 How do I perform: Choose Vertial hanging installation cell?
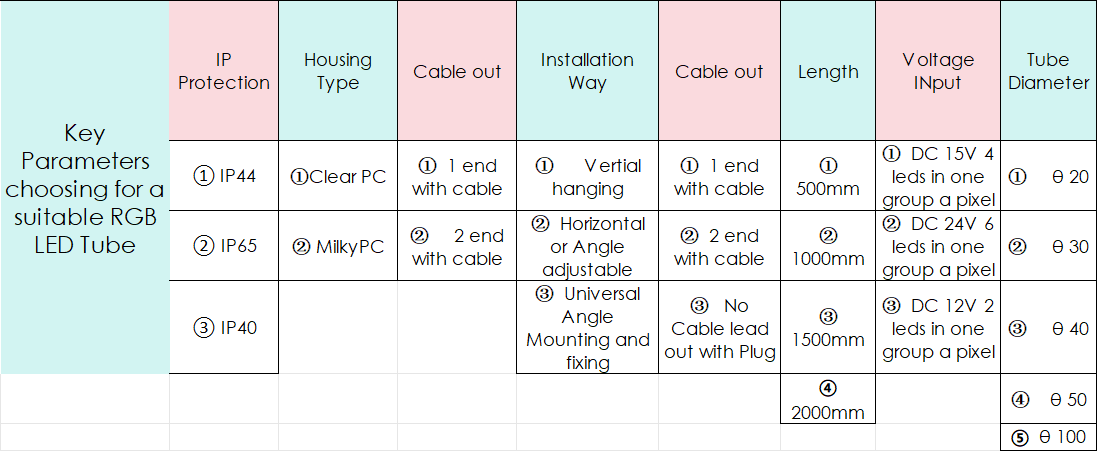click(587, 176)
